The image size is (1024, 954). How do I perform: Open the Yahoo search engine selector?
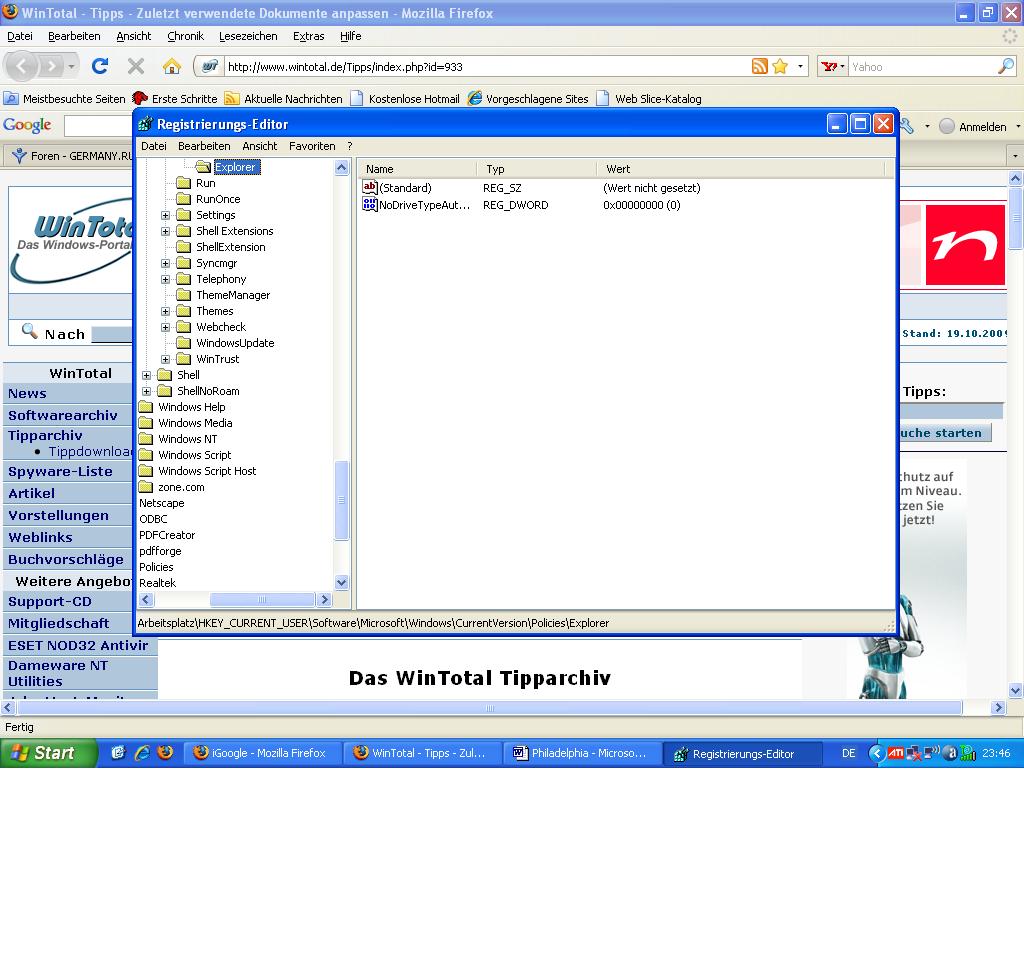[x=833, y=66]
